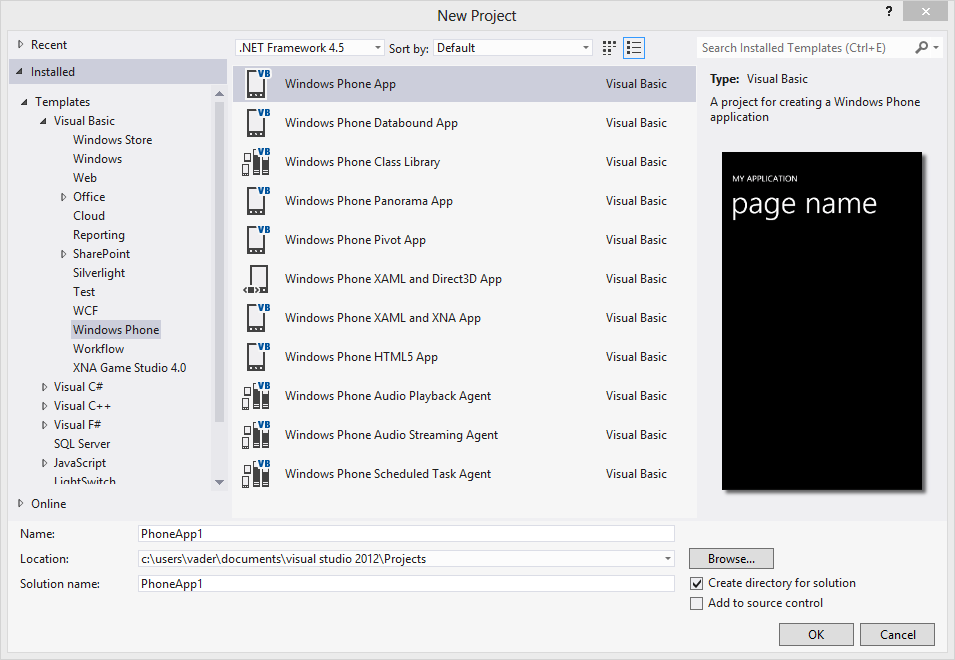Viewport: 955px width, 660px height.
Task: Click the XAML and Direct3D App icon
Action: (256, 279)
